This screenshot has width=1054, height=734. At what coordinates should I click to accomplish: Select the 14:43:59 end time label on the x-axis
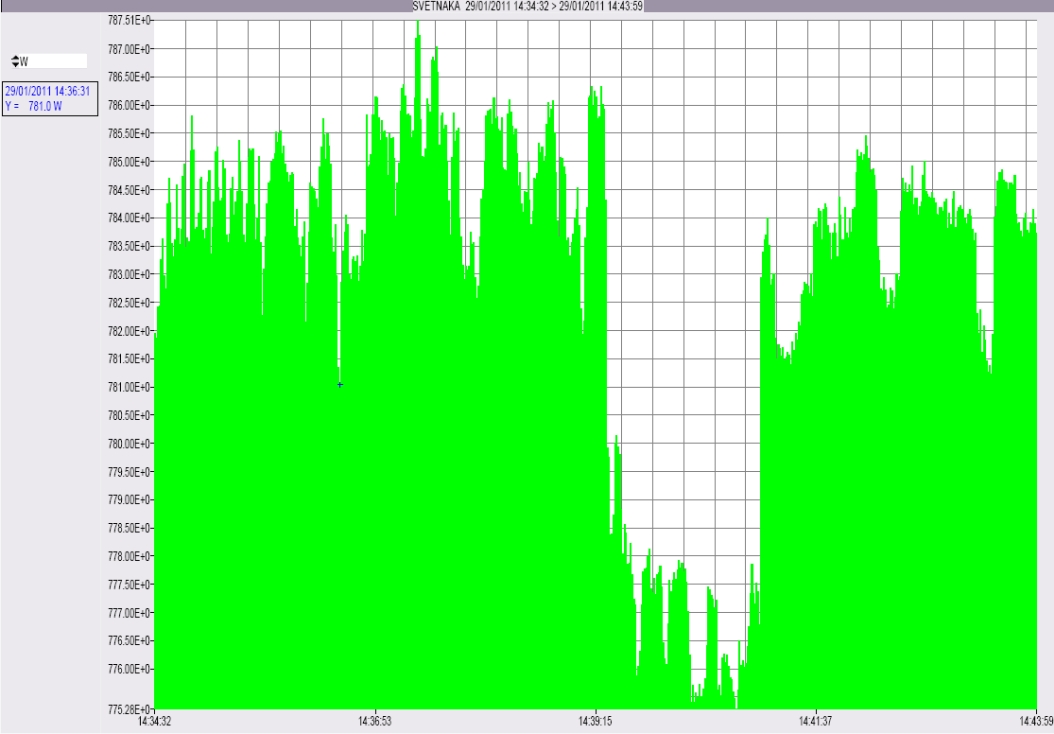1036,721
